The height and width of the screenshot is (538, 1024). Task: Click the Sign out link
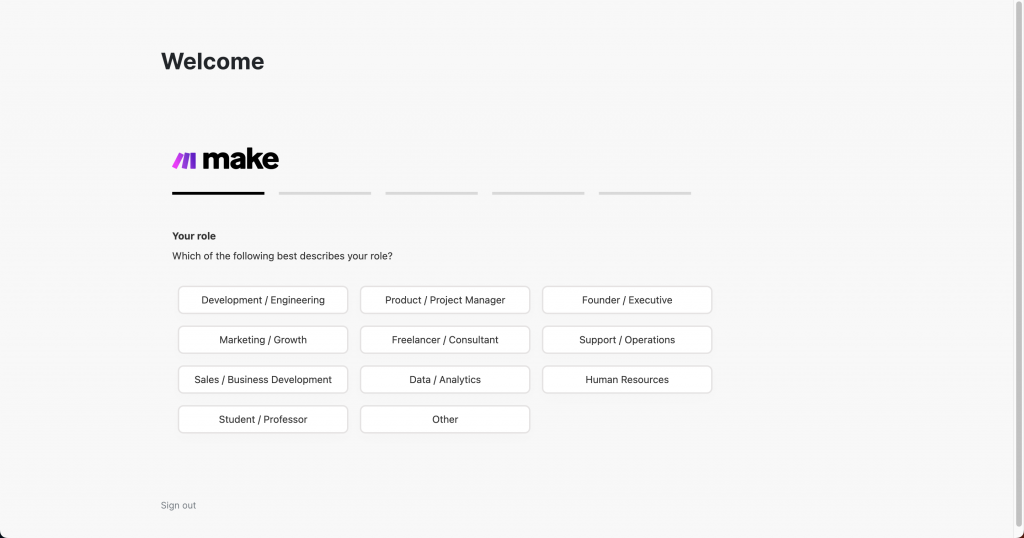(178, 506)
